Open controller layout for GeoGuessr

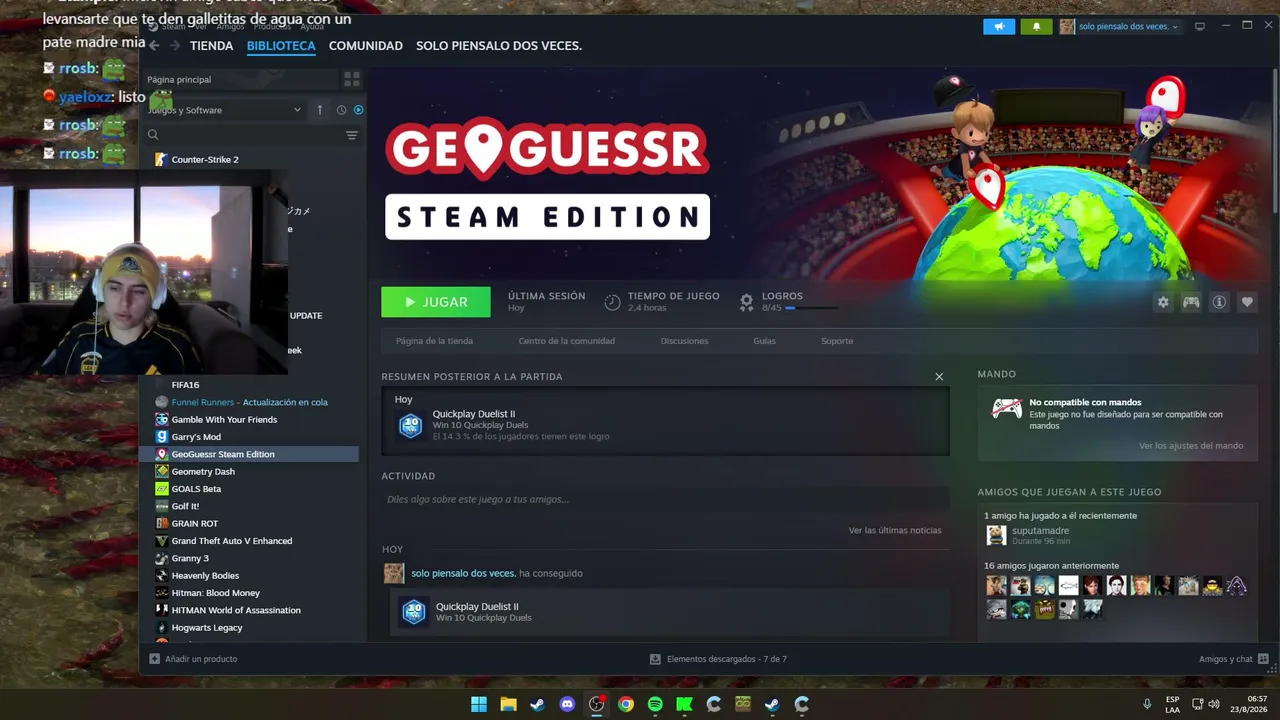click(x=1191, y=302)
